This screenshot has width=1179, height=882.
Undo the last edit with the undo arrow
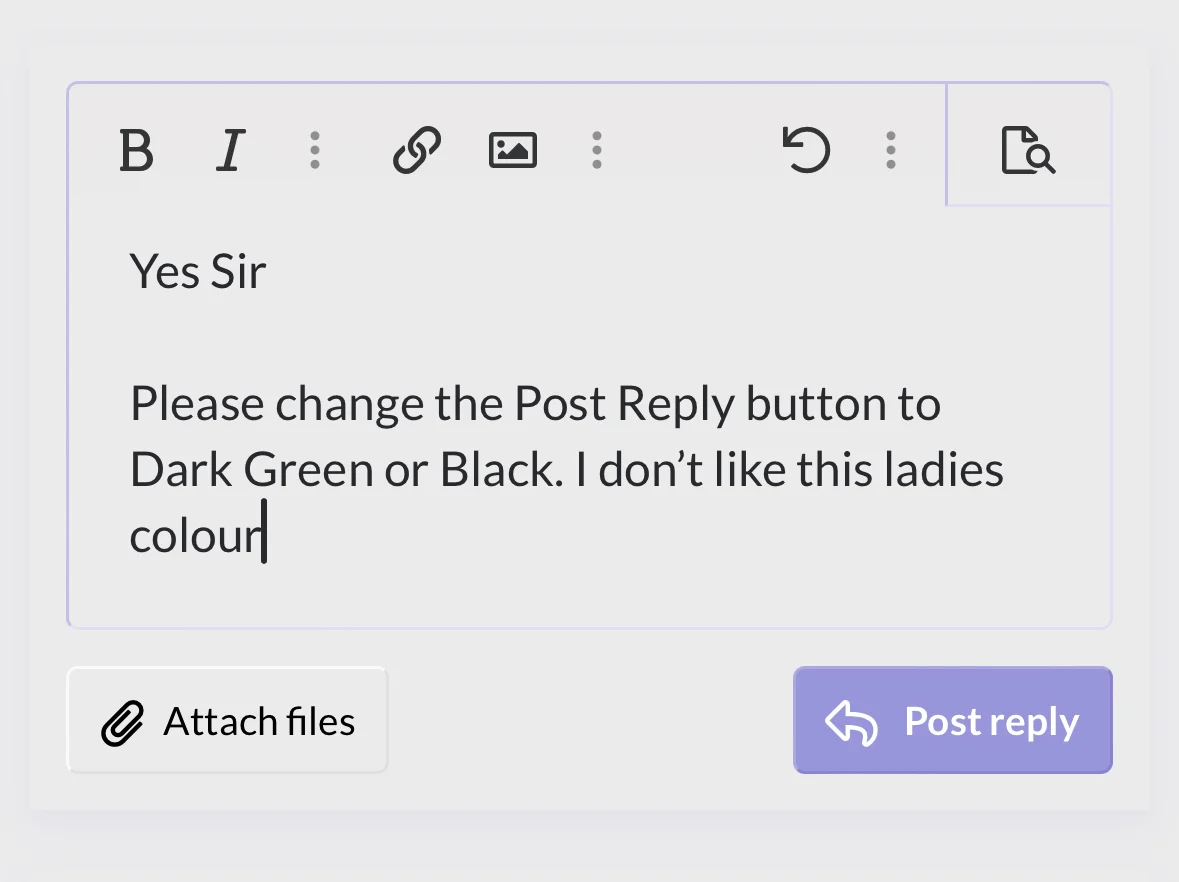pyautogui.click(x=806, y=150)
